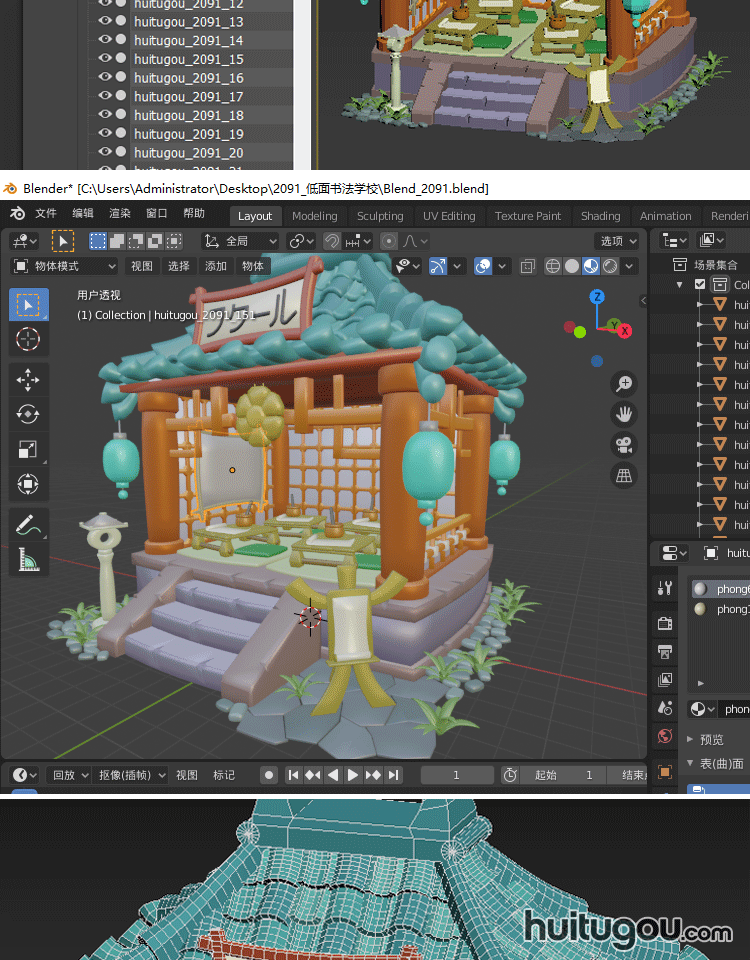
Task: Switch to the Sculpting workspace tab
Action: click(380, 216)
